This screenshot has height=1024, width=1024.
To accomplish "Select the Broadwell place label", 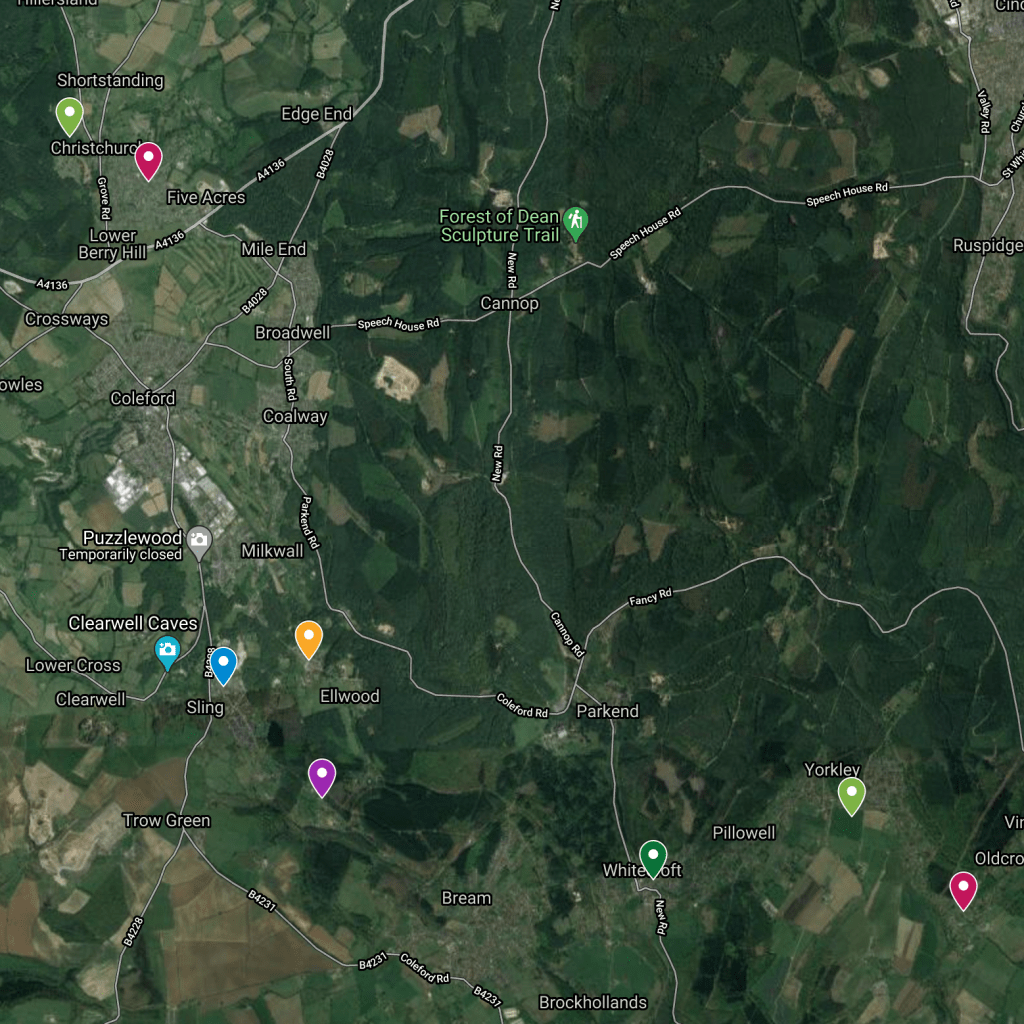I will point(293,332).
